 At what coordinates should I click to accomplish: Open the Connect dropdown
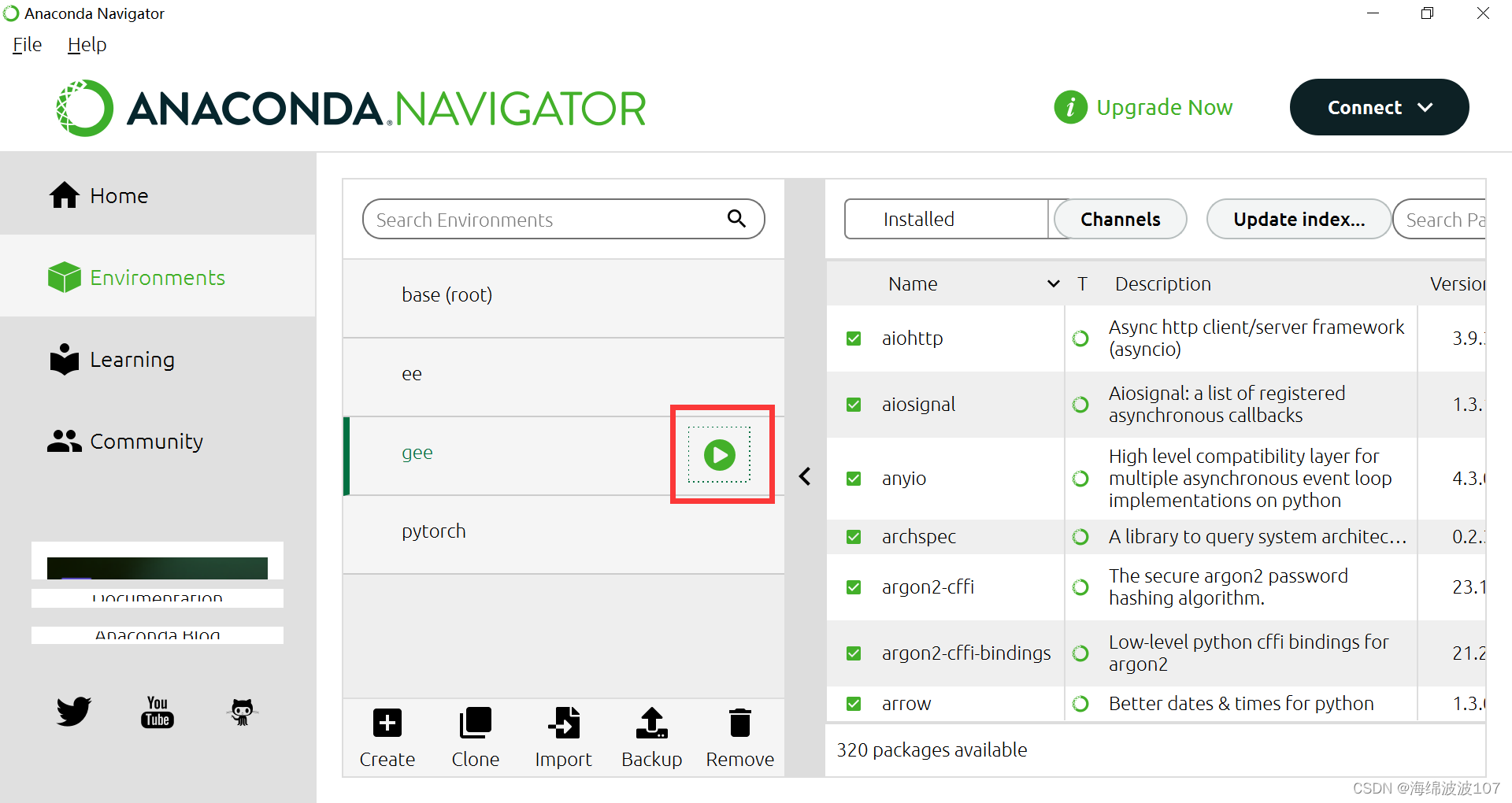click(x=1379, y=107)
